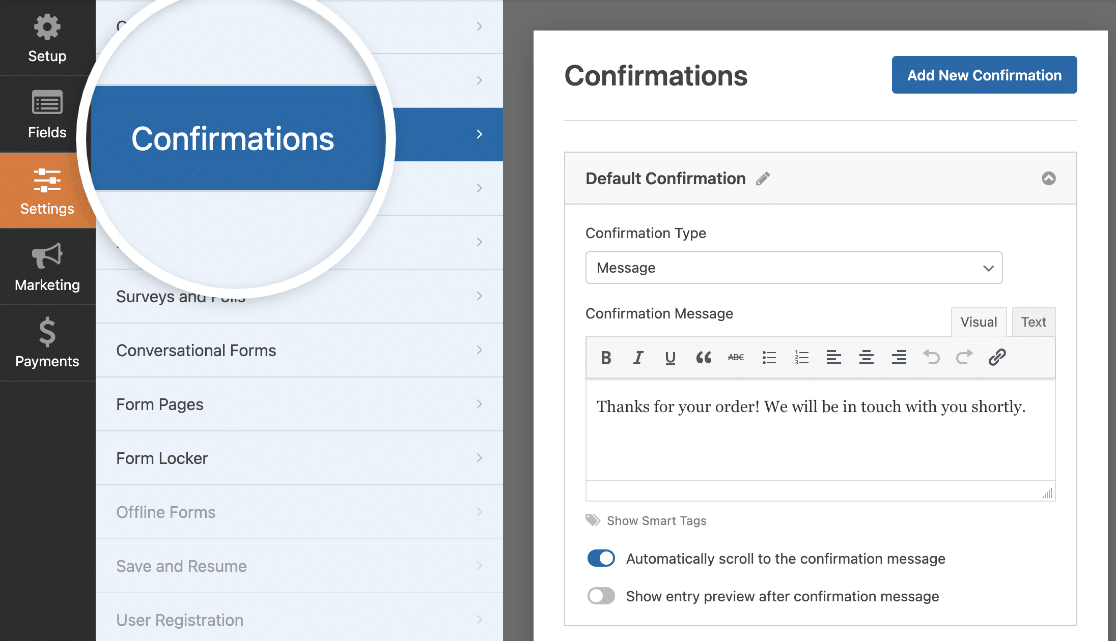Image resolution: width=1116 pixels, height=641 pixels.
Task: Click the Default Confirmation panel title
Action: [665, 179]
